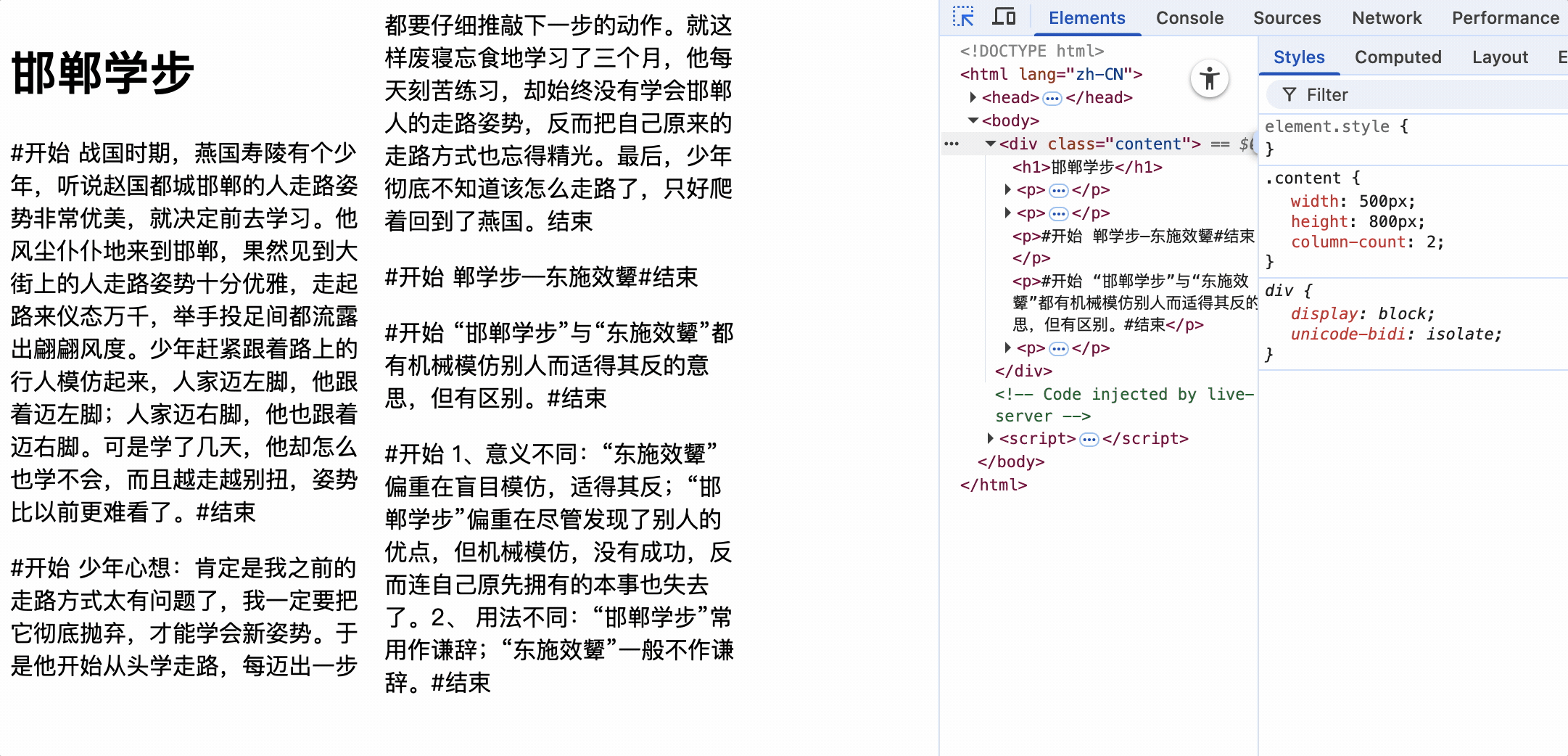Screen dimensions: 1568x756
Task: Select the p node containing 郸学步—东施效颦
Action: 1134,247
